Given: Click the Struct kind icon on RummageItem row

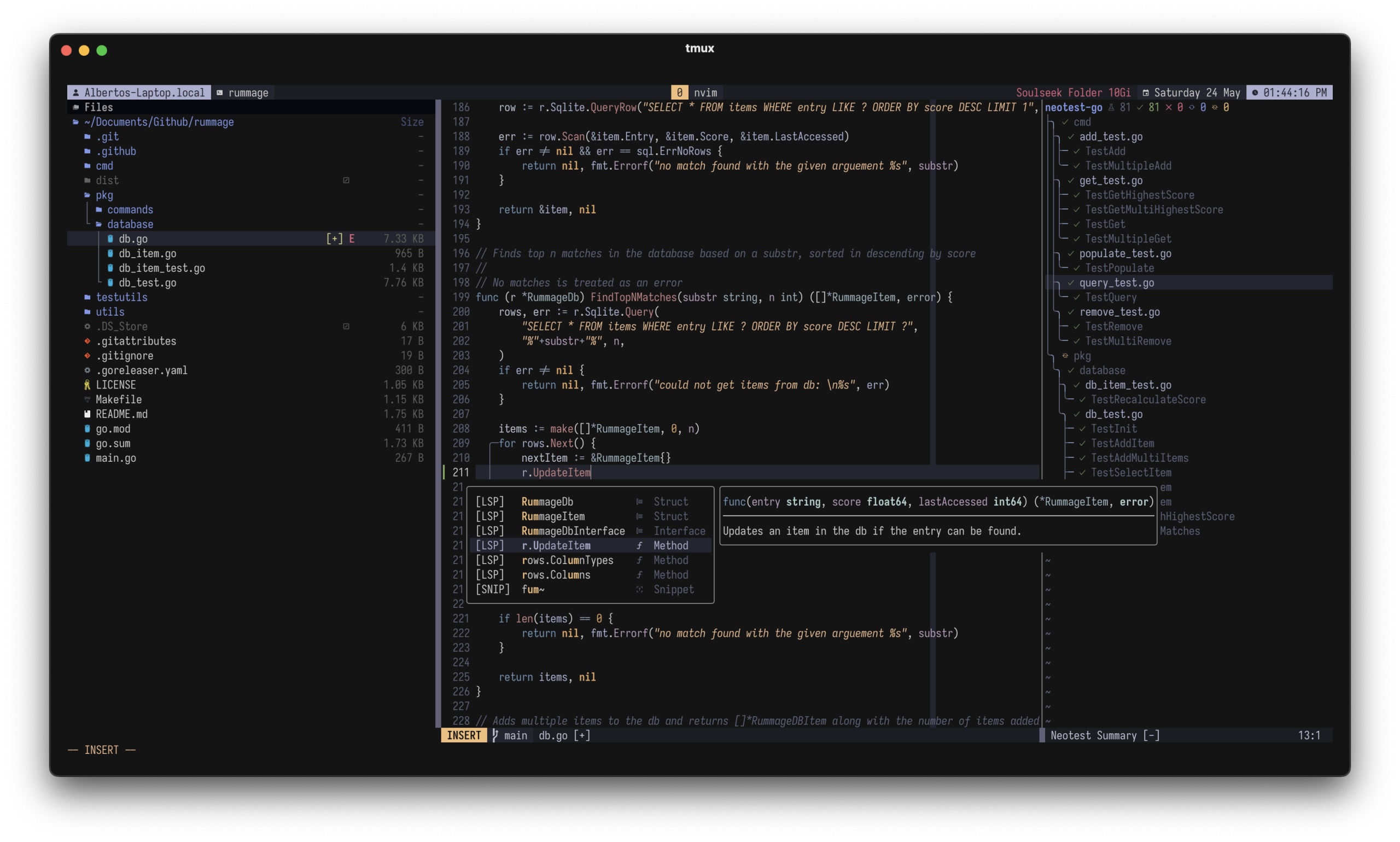Looking at the screenshot, I should click(640, 516).
